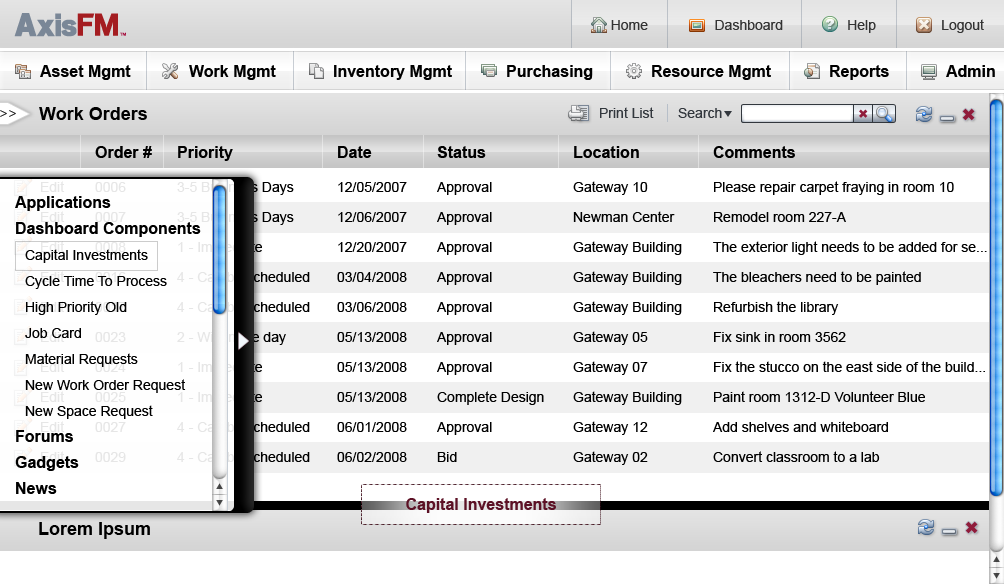This screenshot has width=1004, height=584.
Task: Refresh the Lorem Ipsum panel
Action: point(925,528)
